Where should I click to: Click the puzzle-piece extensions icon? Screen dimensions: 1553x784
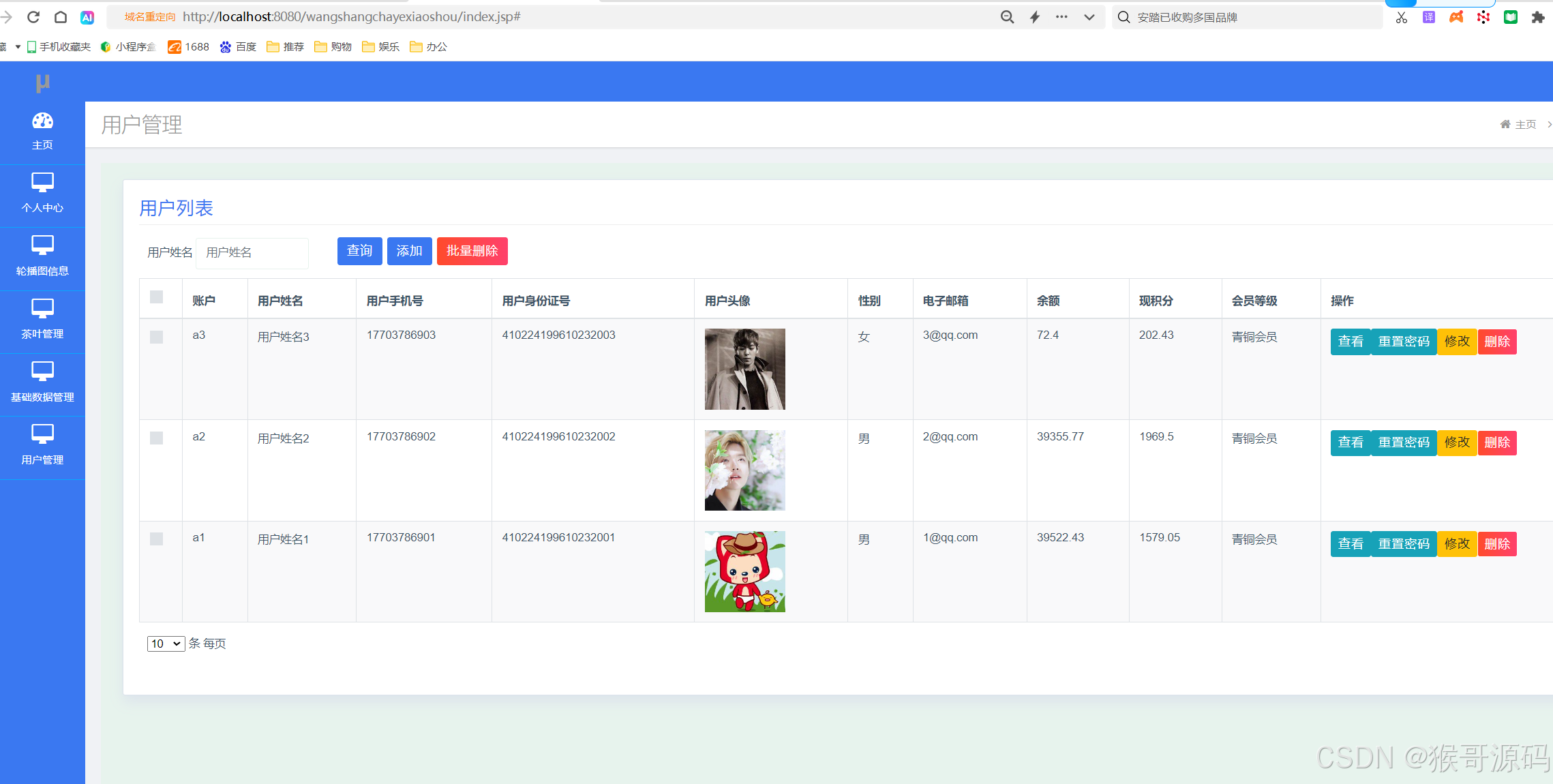pos(1537,18)
